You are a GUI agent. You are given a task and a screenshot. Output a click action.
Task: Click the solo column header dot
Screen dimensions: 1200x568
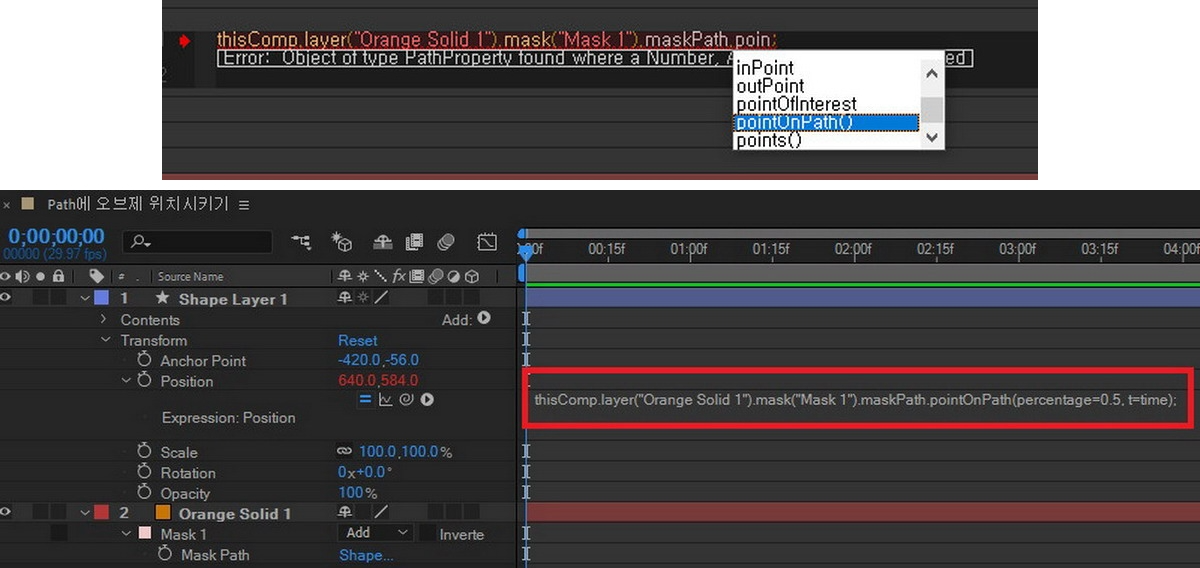pos(40,276)
